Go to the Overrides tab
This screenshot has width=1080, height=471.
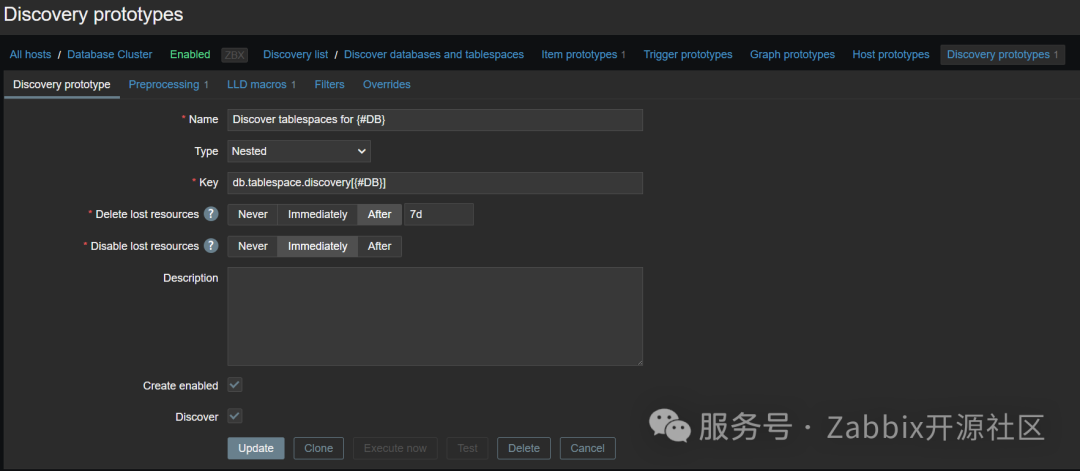click(386, 85)
